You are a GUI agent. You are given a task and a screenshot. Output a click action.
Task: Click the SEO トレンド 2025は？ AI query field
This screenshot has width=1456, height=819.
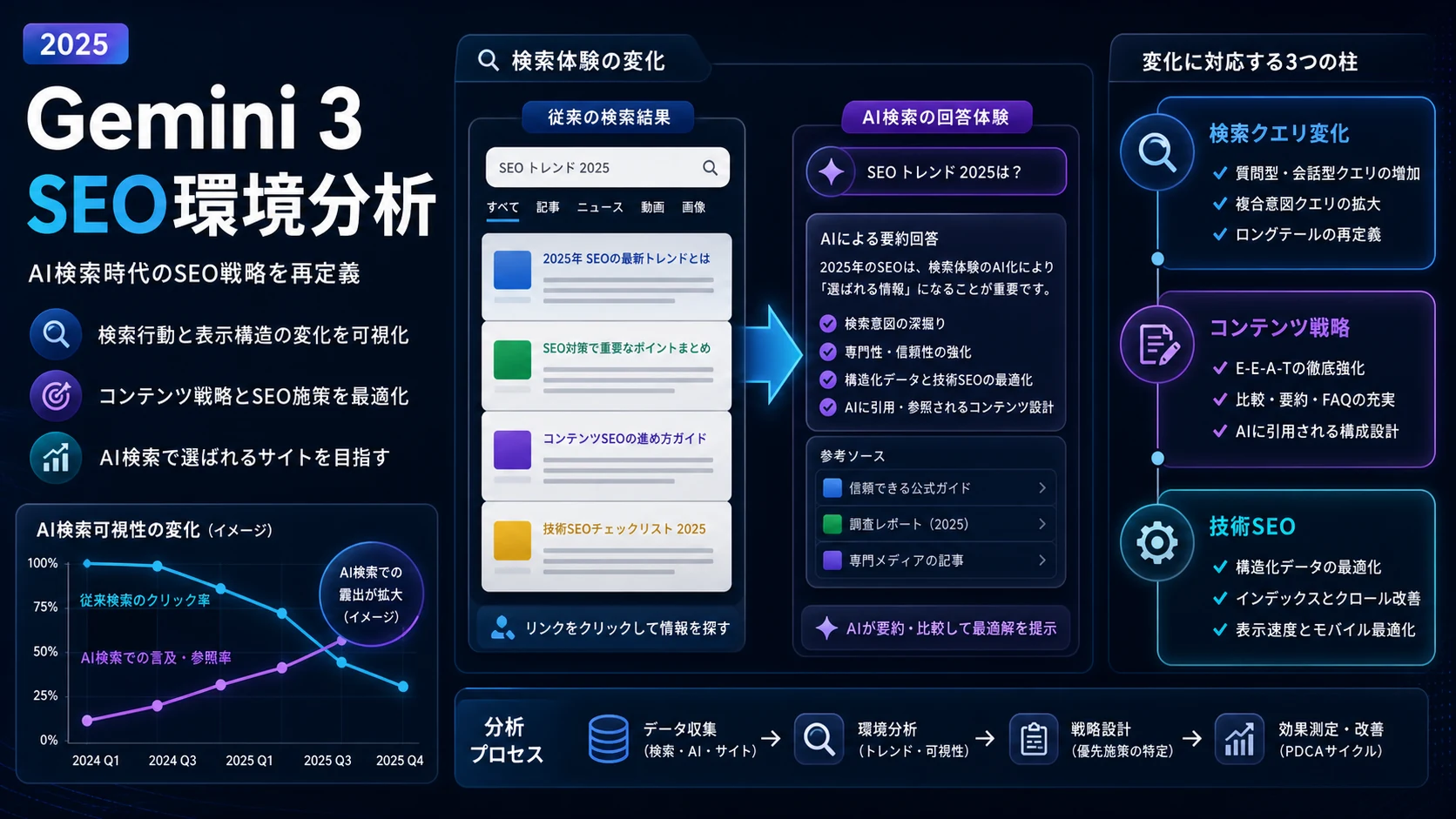936,171
